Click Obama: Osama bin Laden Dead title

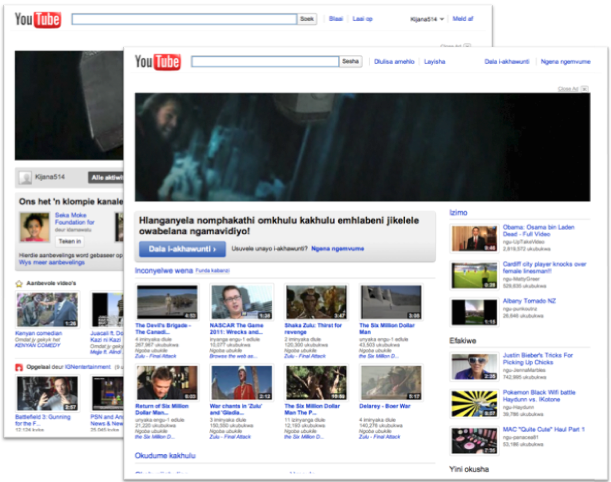click(538, 231)
